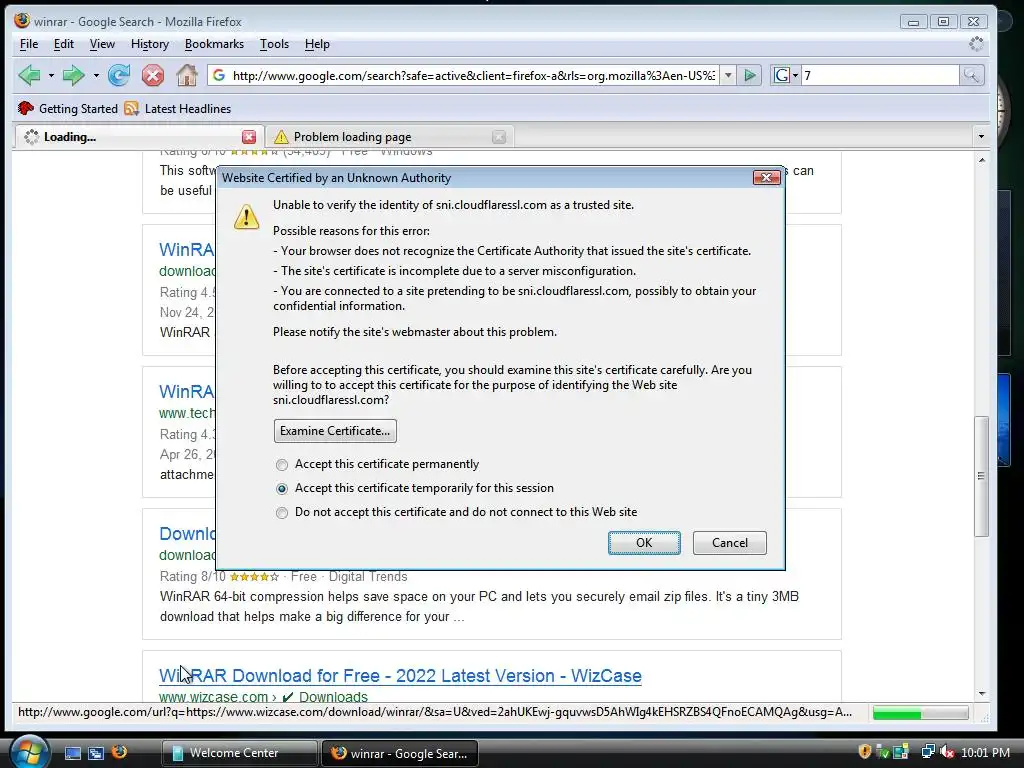Go to the Home page

(187, 76)
